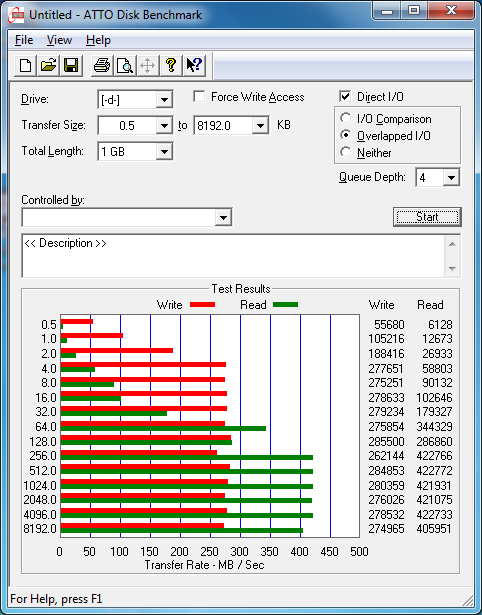The image size is (482, 615).
Task: Choose the Neither radio option
Action: click(x=346, y=152)
